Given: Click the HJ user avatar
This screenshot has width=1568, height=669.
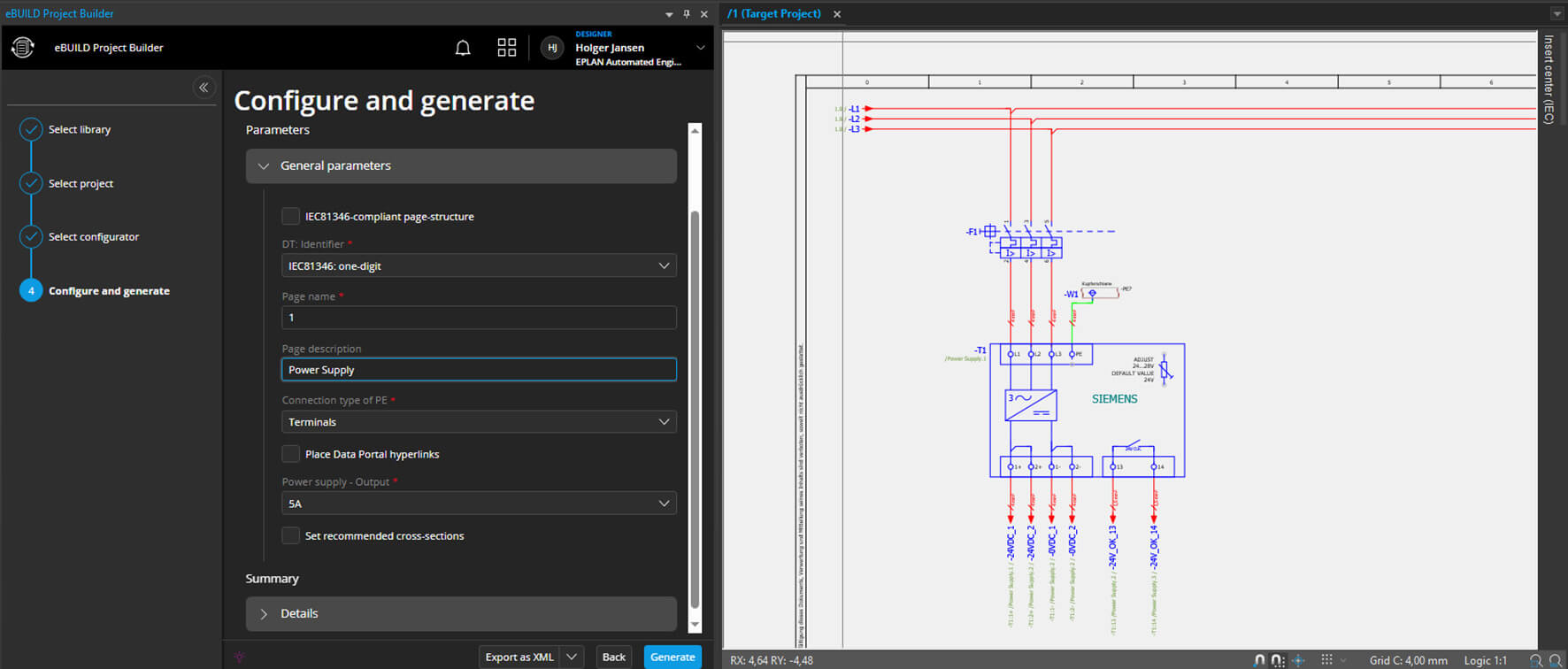Looking at the screenshot, I should pos(552,48).
